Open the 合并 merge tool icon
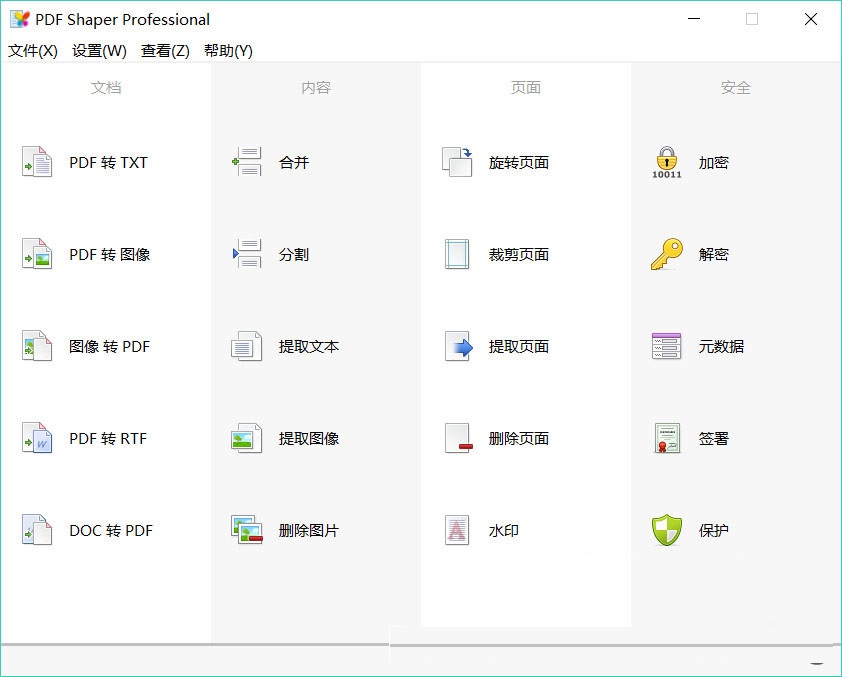 [246, 162]
